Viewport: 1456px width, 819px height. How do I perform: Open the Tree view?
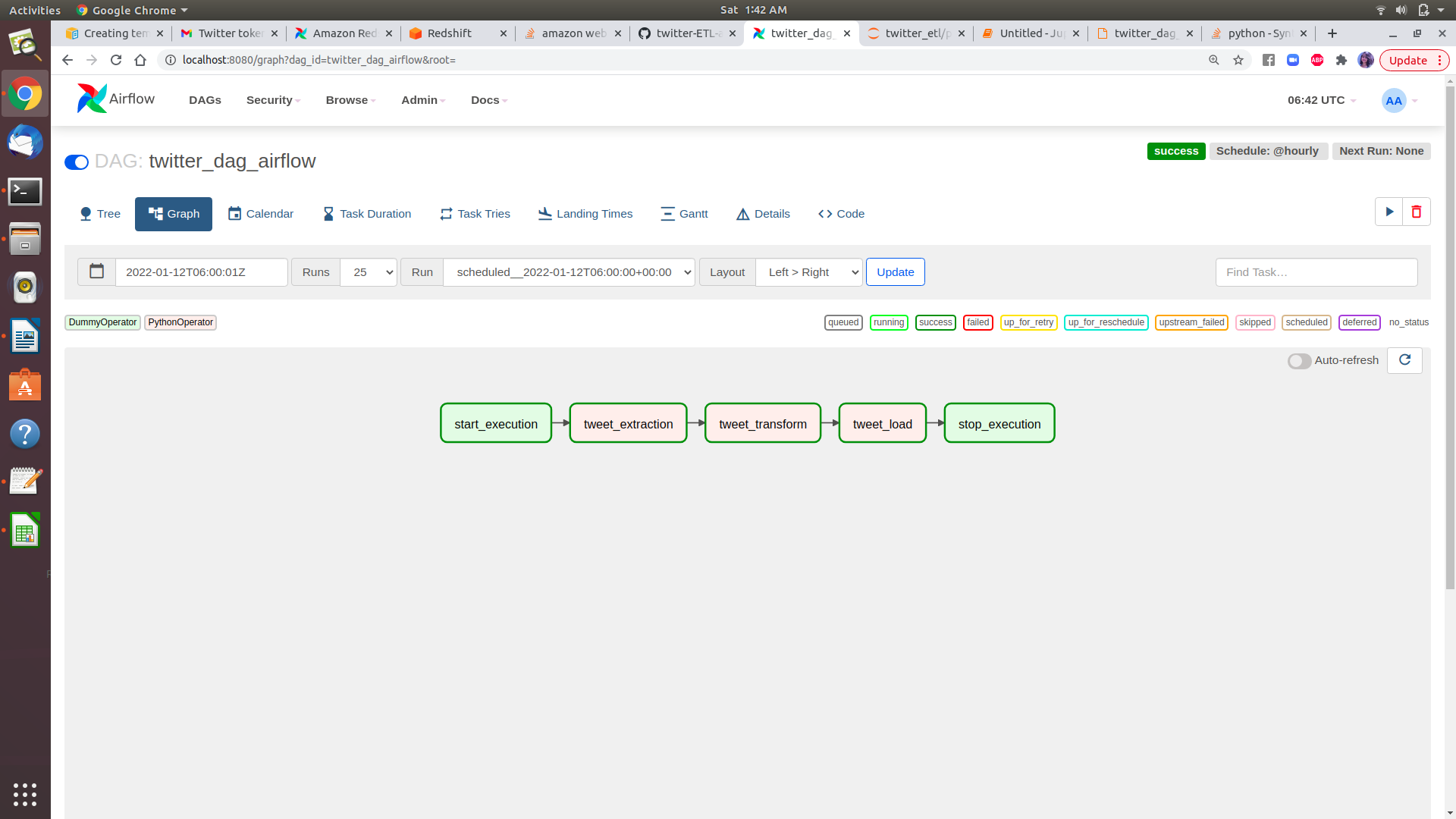click(99, 214)
